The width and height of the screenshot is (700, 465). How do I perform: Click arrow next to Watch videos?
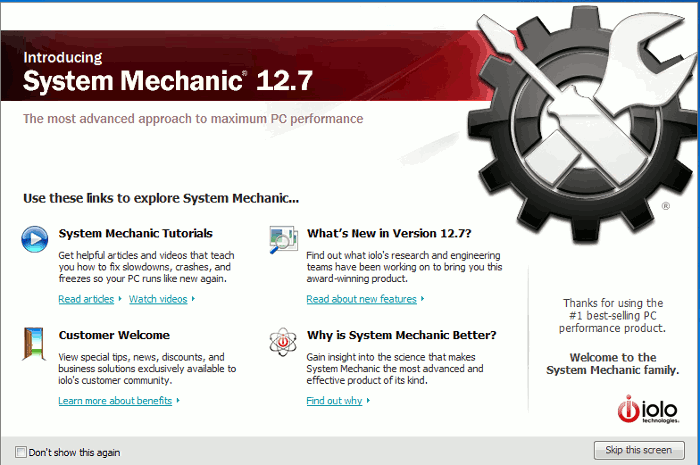click(193, 299)
